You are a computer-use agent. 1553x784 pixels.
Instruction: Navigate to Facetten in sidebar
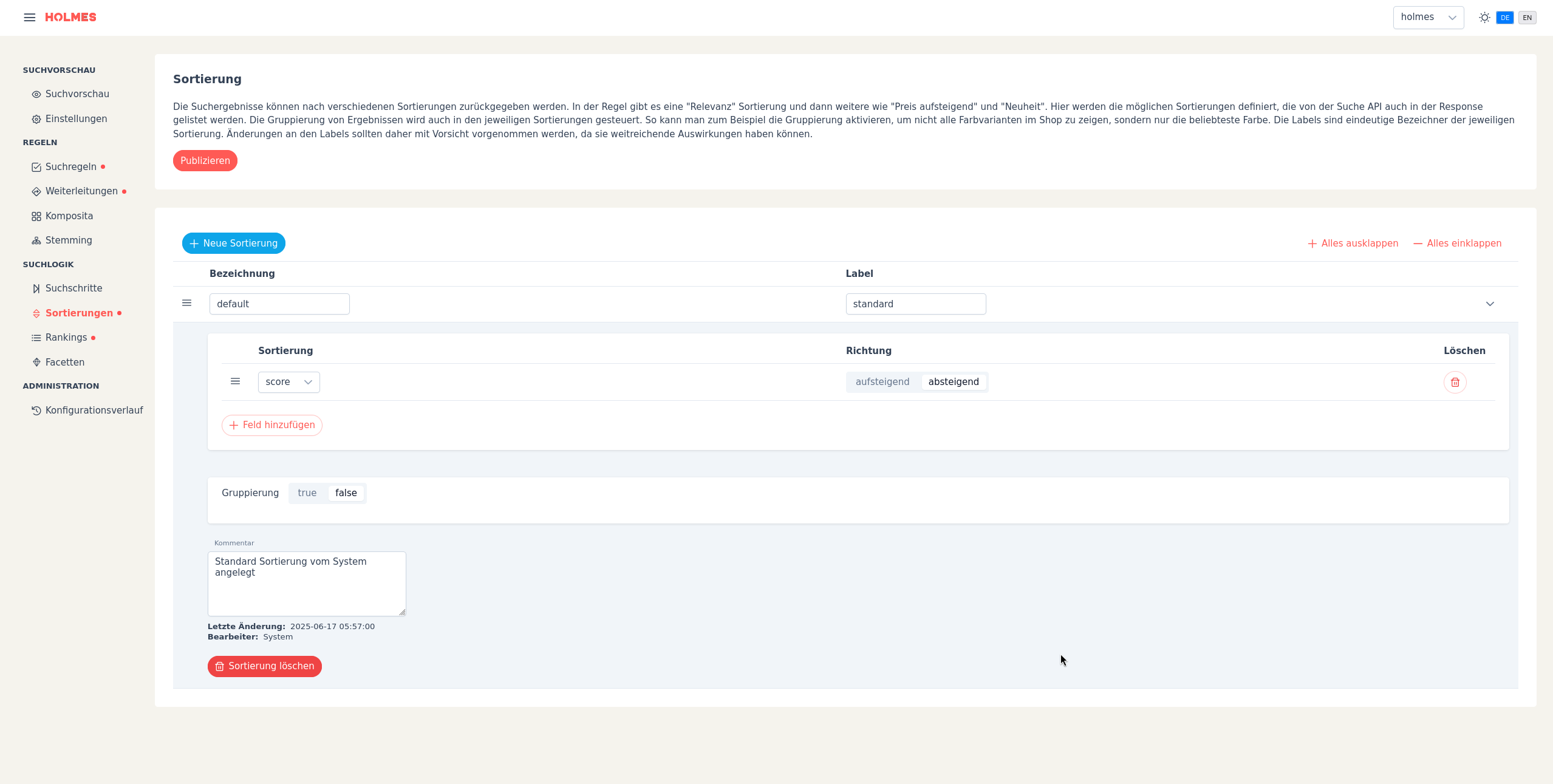point(64,363)
